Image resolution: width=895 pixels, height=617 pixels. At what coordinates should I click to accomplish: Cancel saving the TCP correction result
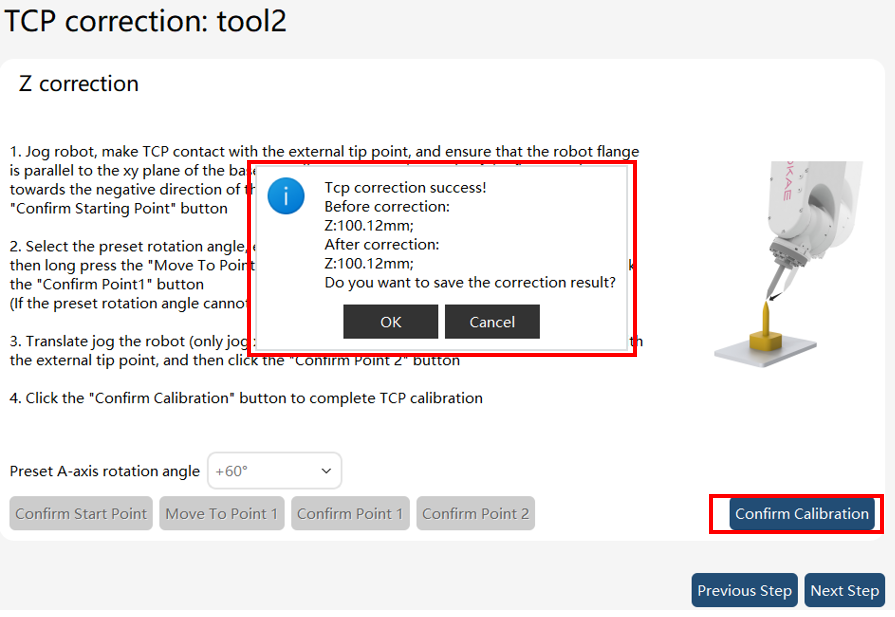pos(492,322)
